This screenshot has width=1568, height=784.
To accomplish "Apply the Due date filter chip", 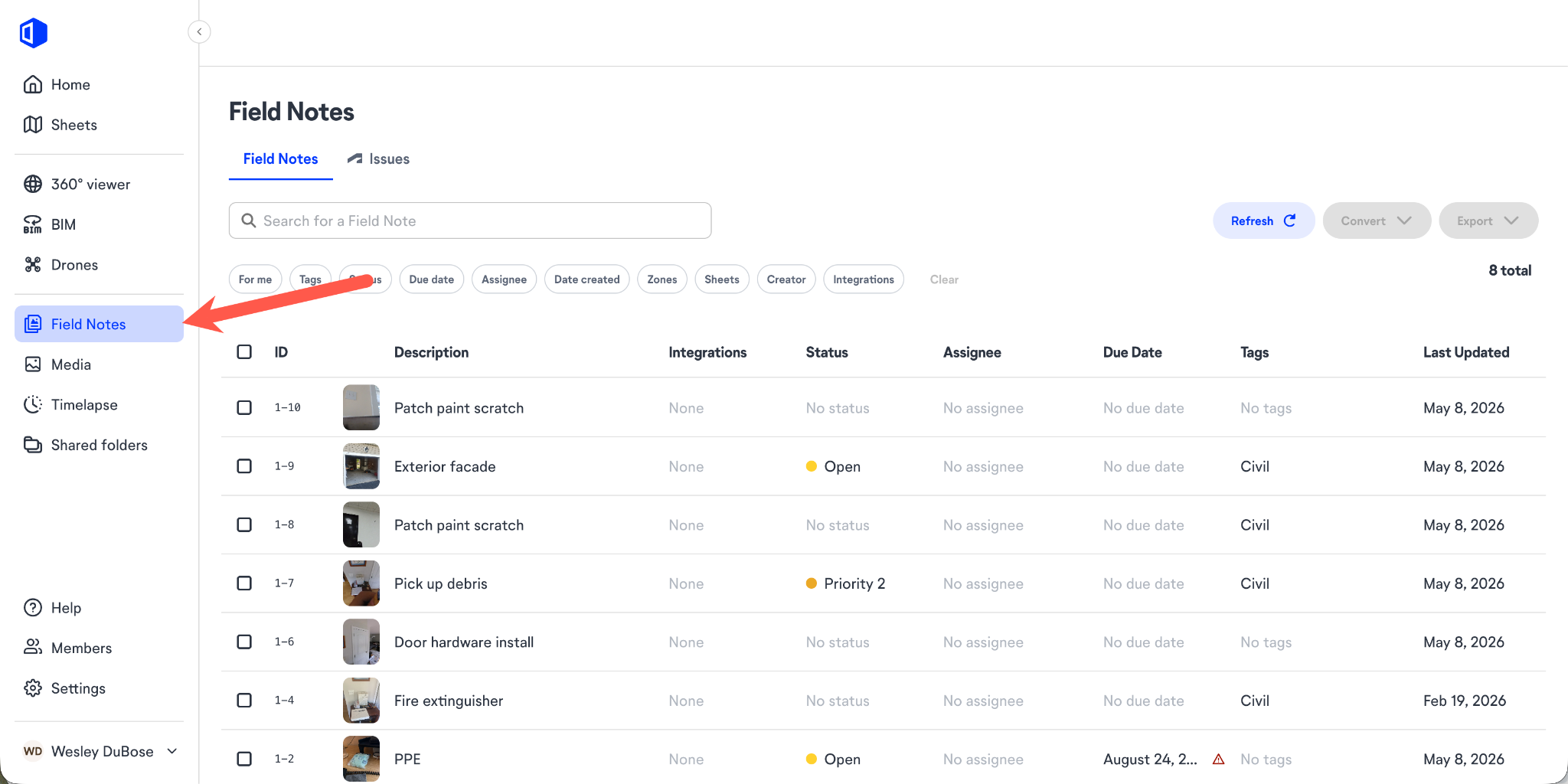I will 432,279.
